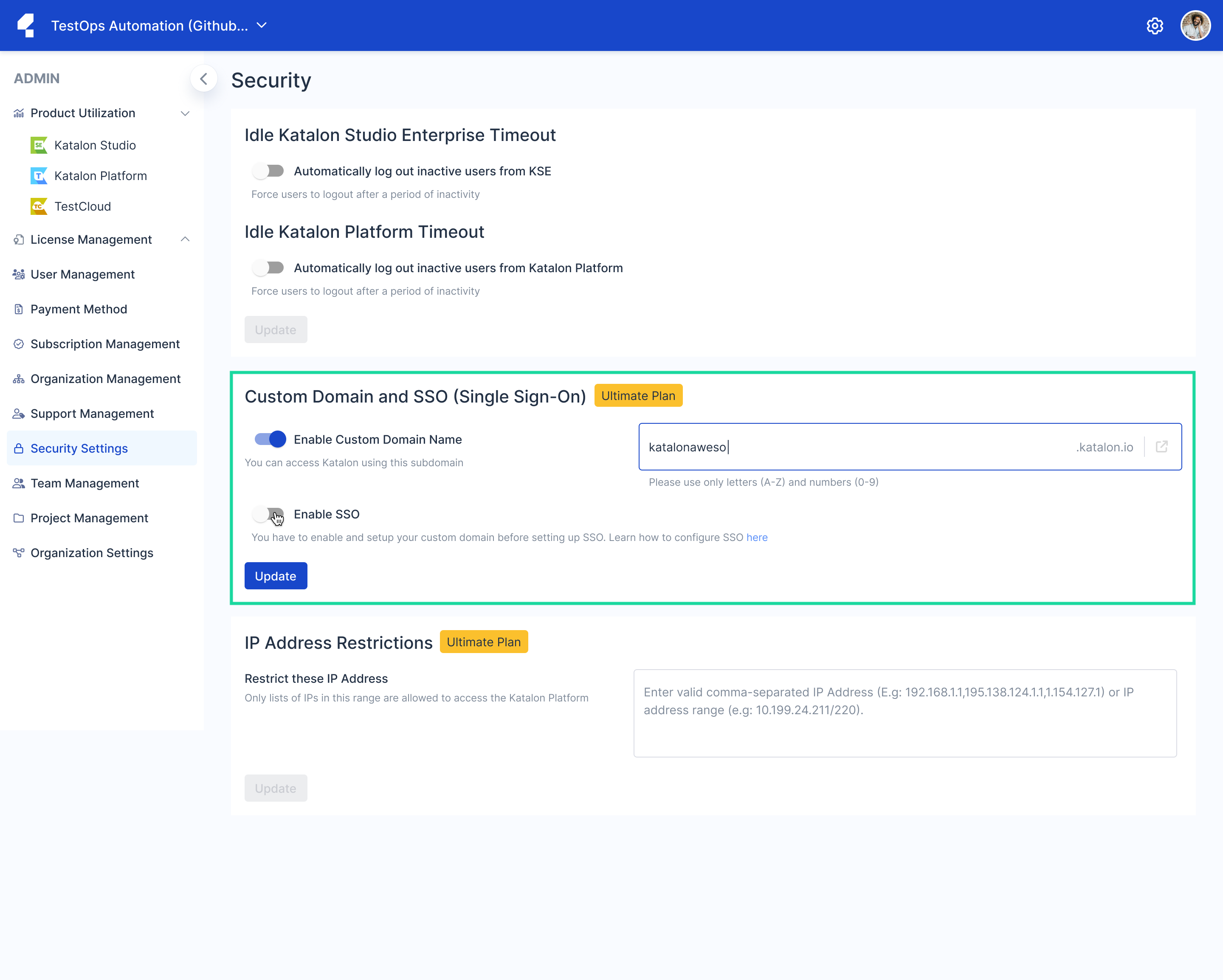The height and width of the screenshot is (980, 1223).
Task: Toggle auto log out from Katalon Platform
Action: point(268,268)
